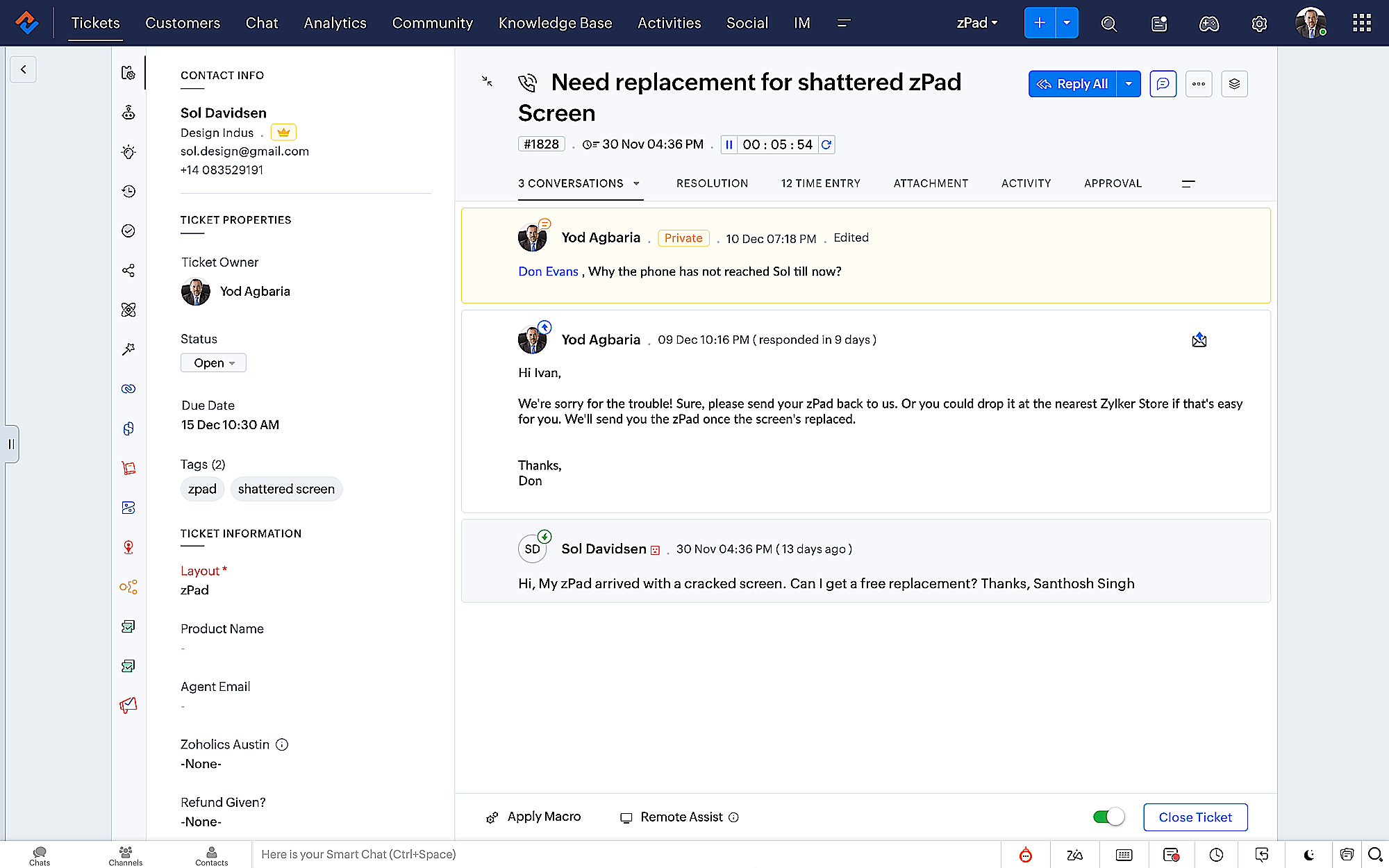
Task: Toggle the switch beside Close Ticket
Action: click(1108, 817)
